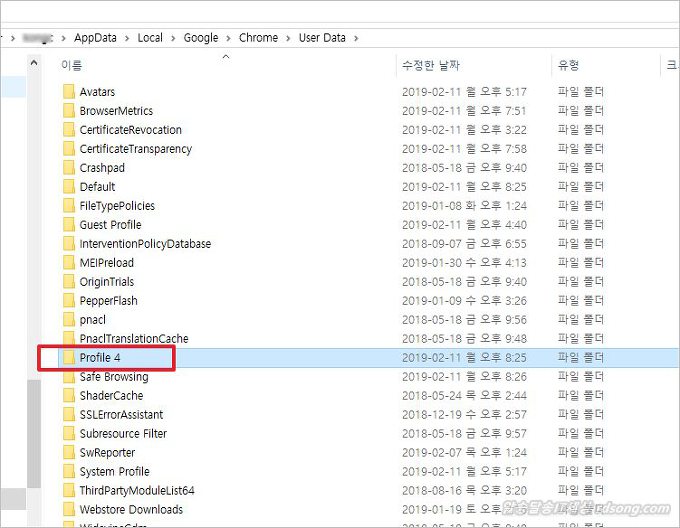Click the 유형 column header
Screen dimensions: 680x528
(568, 65)
